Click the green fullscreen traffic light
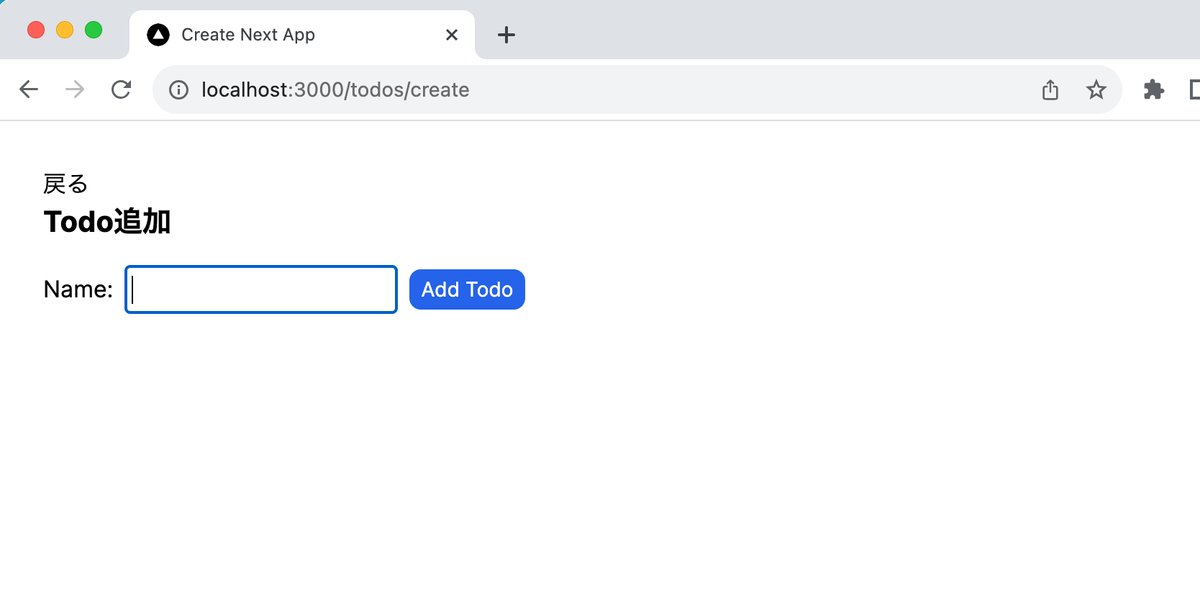1200x612 pixels. click(93, 31)
